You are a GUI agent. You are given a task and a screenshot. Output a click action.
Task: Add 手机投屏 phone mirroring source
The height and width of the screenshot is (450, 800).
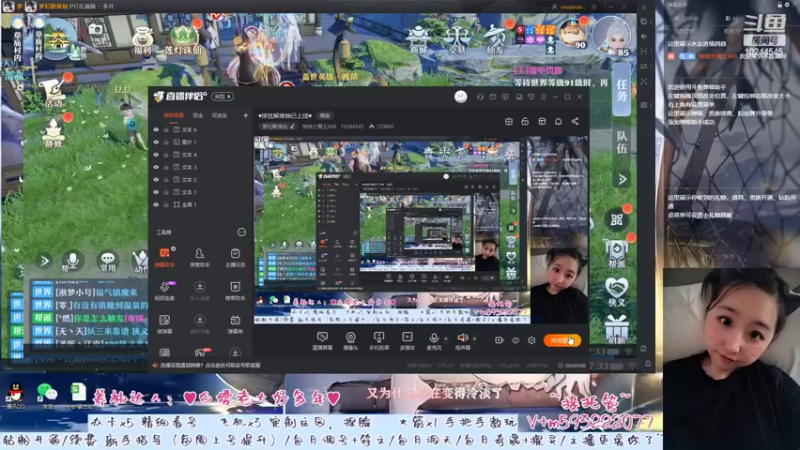pyautogui.click(x=379, y=341)
